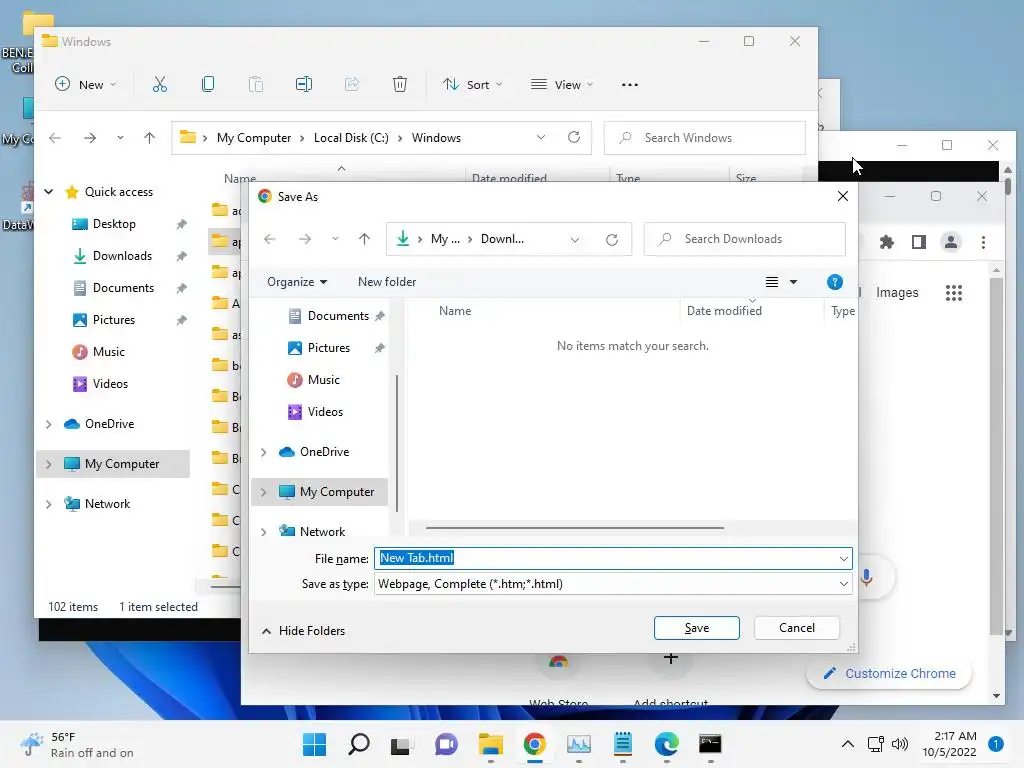Select Pictures in Save As navigation pane

pos(328,348)
